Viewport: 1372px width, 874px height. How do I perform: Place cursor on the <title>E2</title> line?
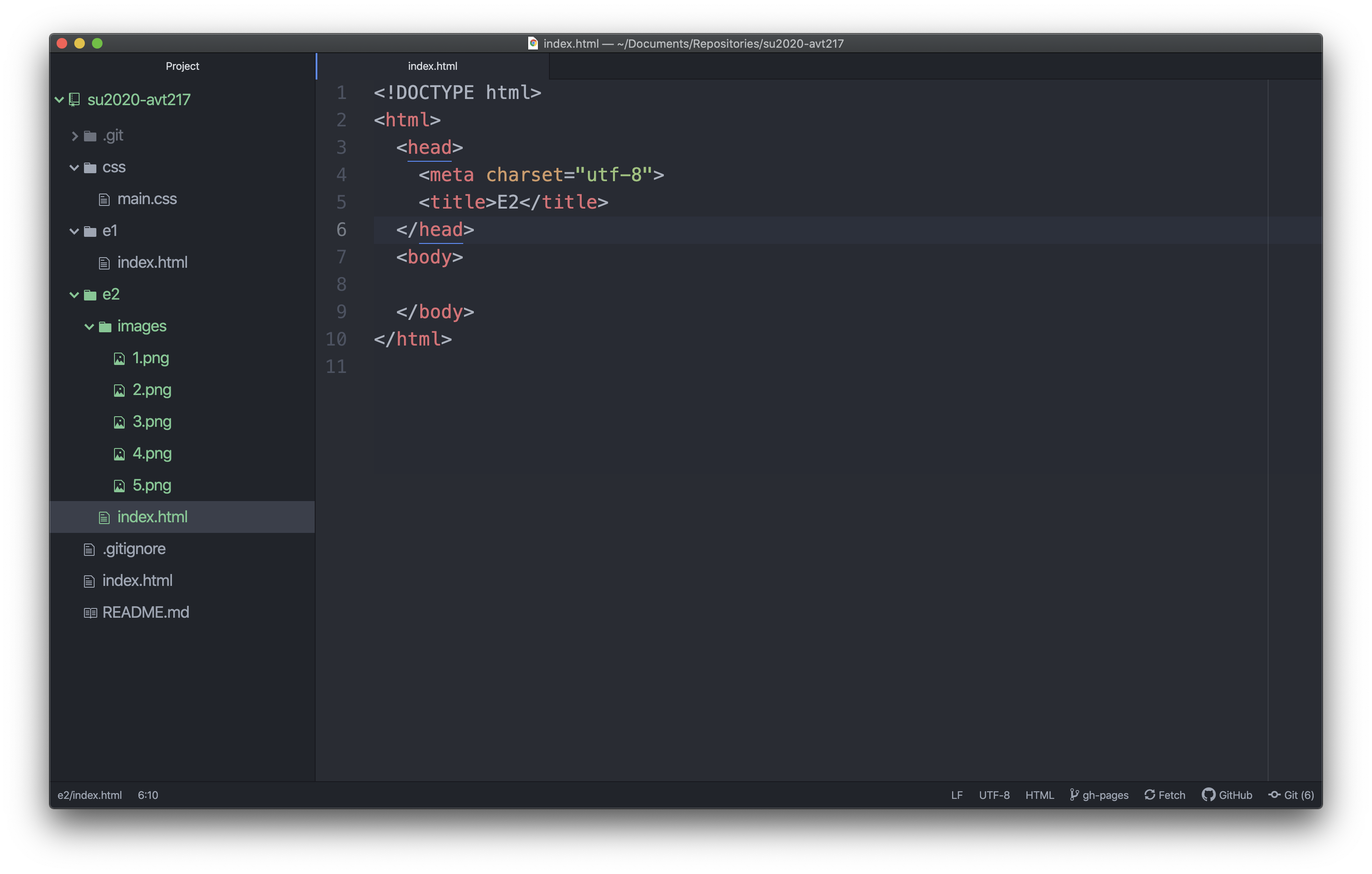(513, 202)
